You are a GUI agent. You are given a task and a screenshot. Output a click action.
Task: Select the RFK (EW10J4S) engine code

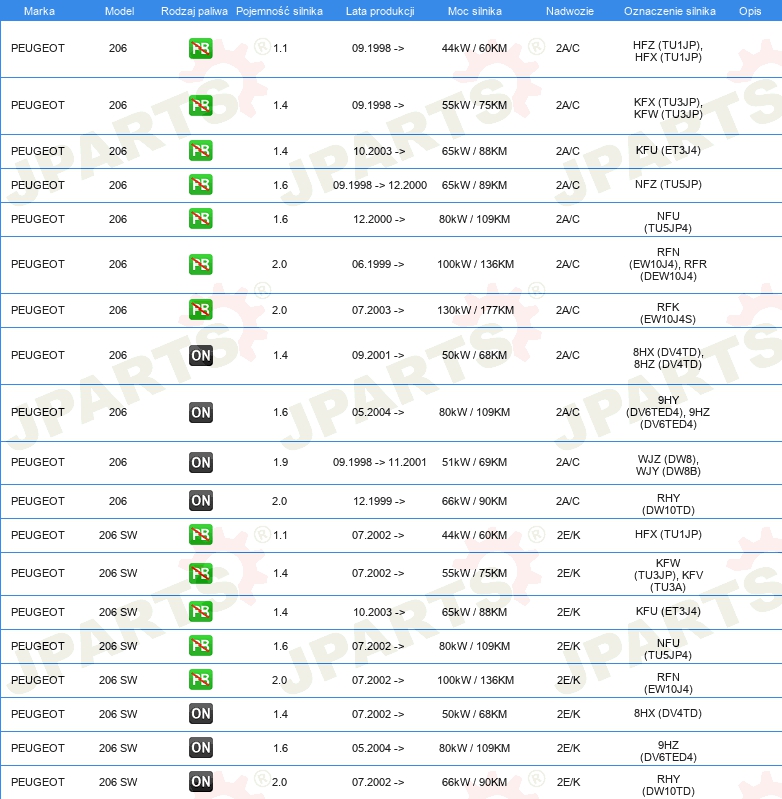click(x=668, y=313)
